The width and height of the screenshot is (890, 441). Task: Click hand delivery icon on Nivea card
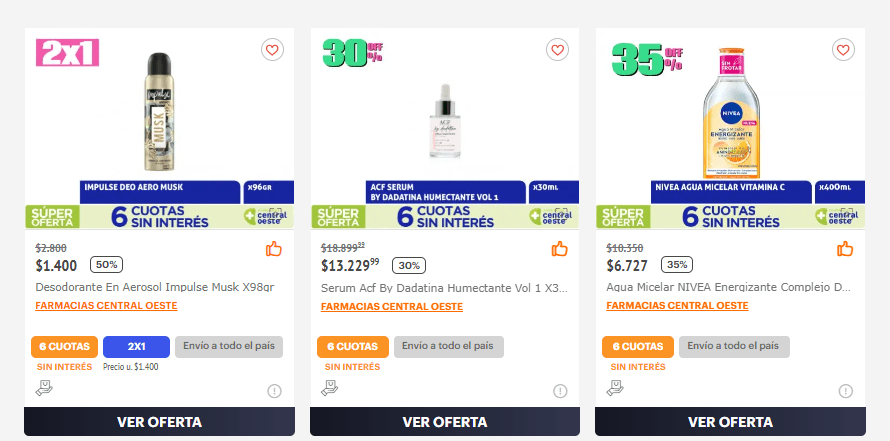click(x=615, y=388)
